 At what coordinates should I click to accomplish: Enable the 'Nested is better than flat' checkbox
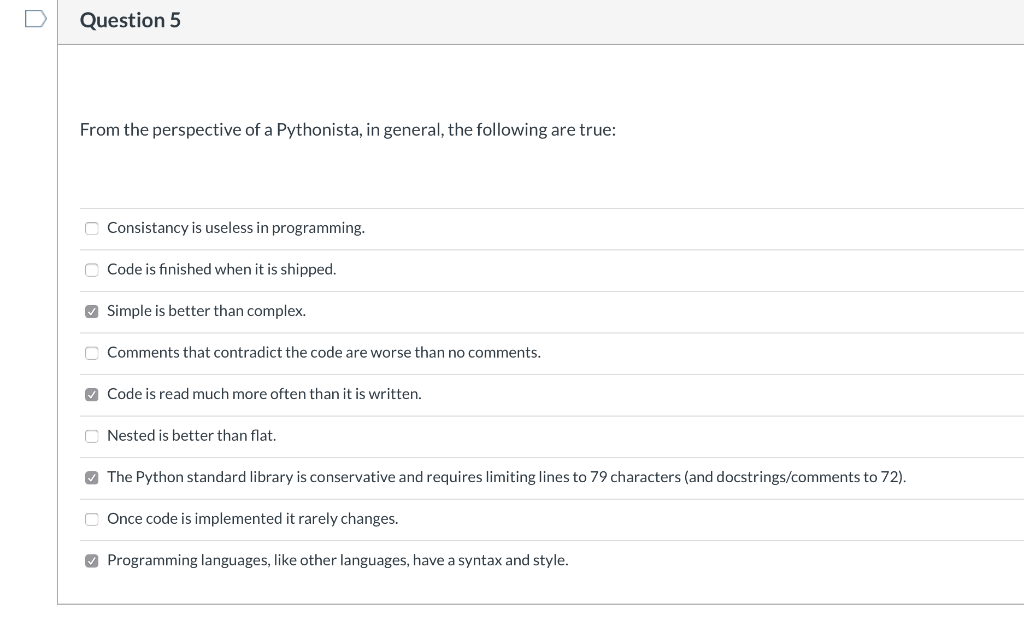click(92, 436)
